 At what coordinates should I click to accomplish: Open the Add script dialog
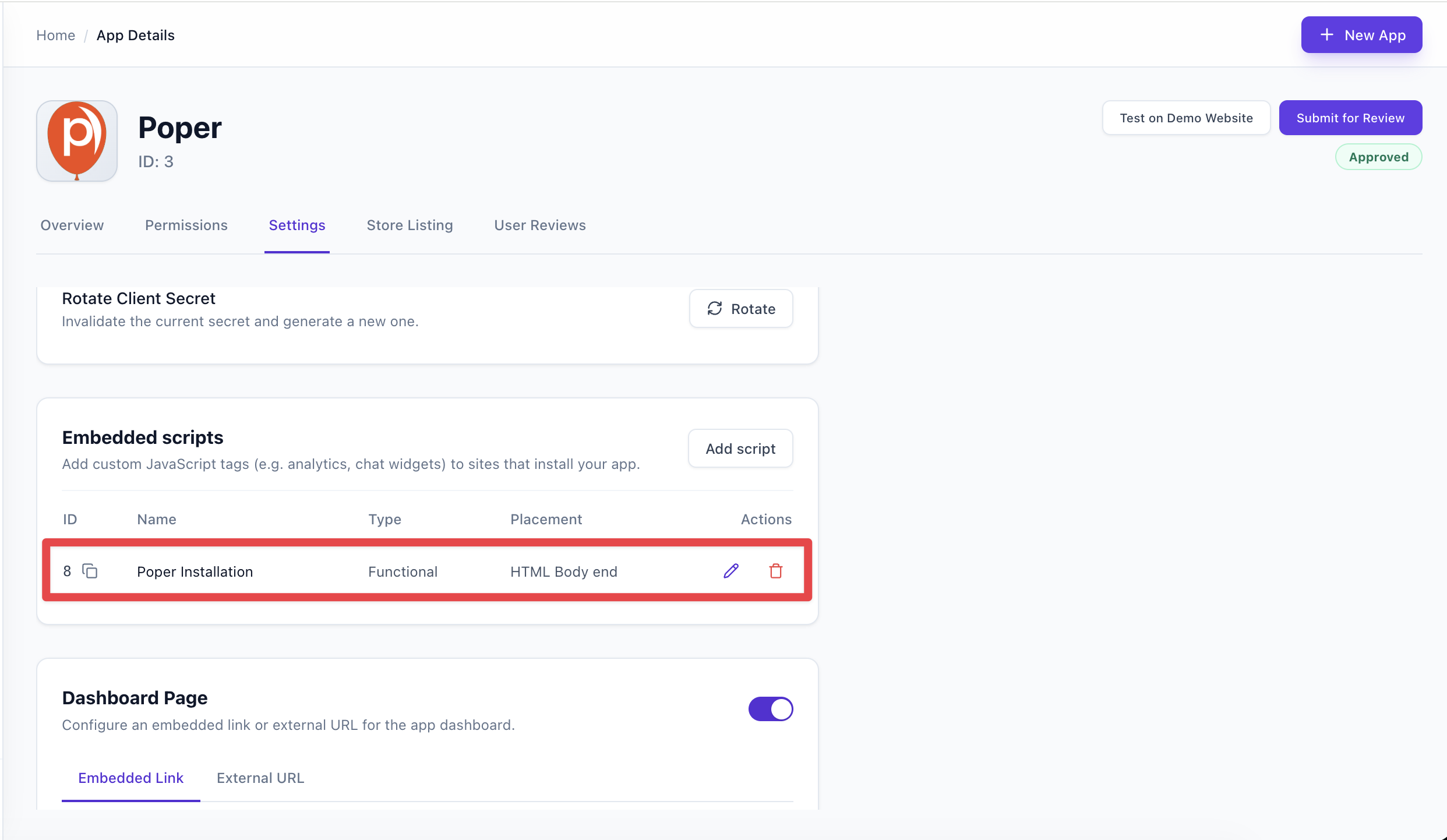tap(740, 448)
